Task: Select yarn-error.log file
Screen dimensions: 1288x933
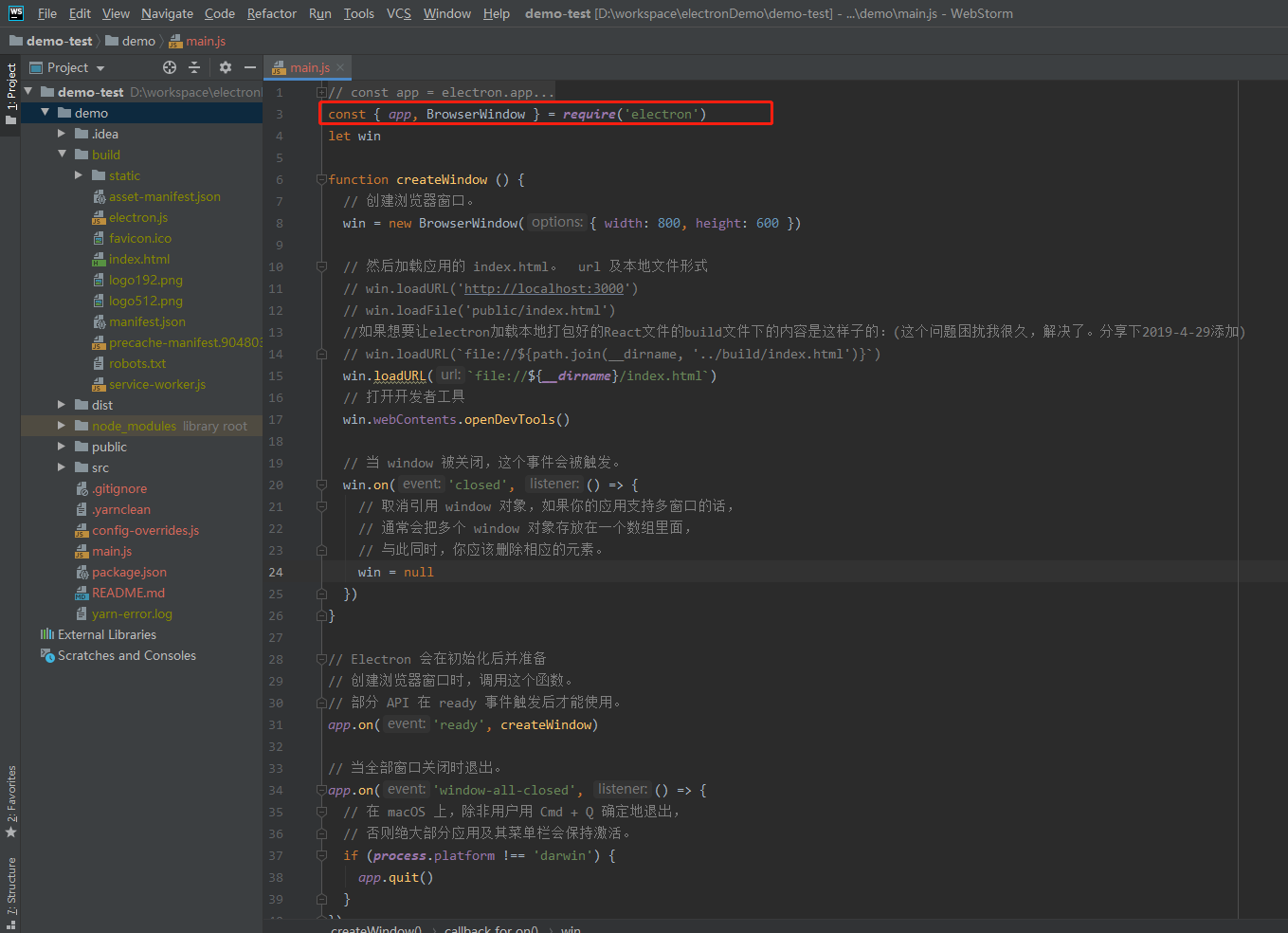Action: pyautogui.click(x=132, y=613)
